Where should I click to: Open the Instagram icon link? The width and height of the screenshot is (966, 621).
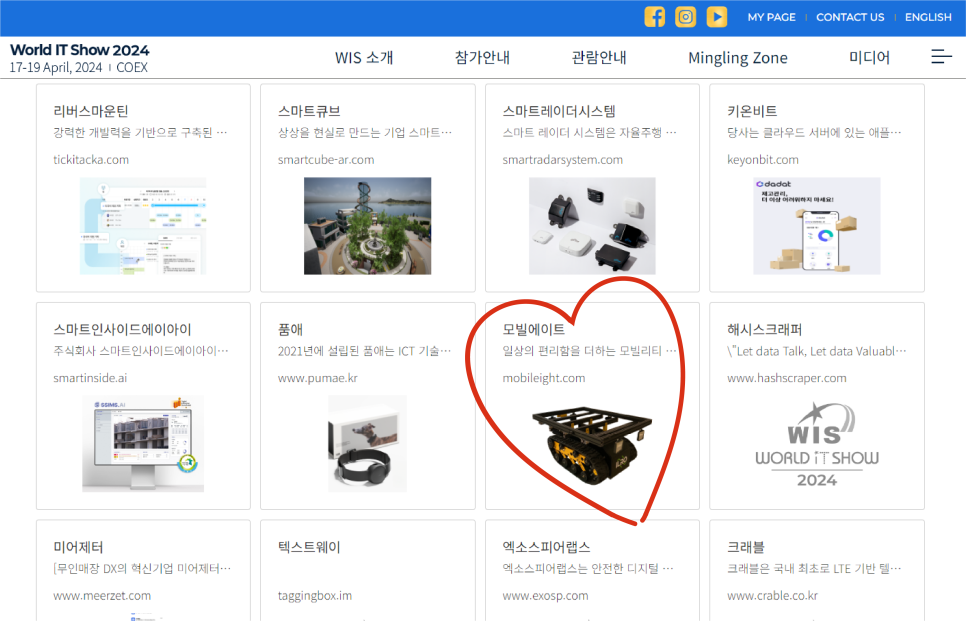(x=685, y=17)
